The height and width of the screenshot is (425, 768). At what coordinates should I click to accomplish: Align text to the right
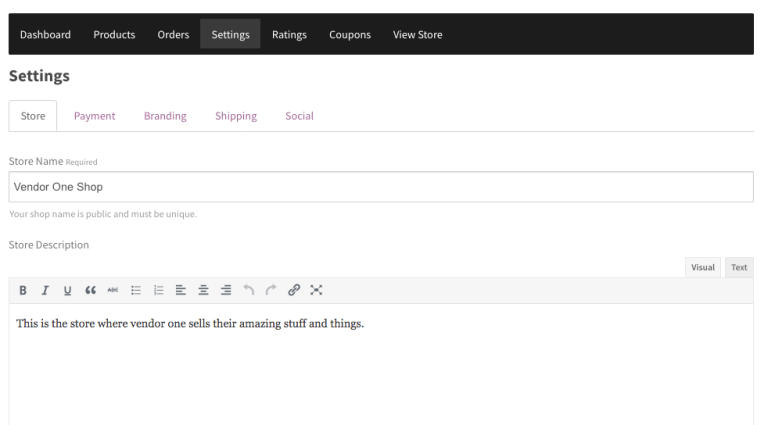click(226, 291)
